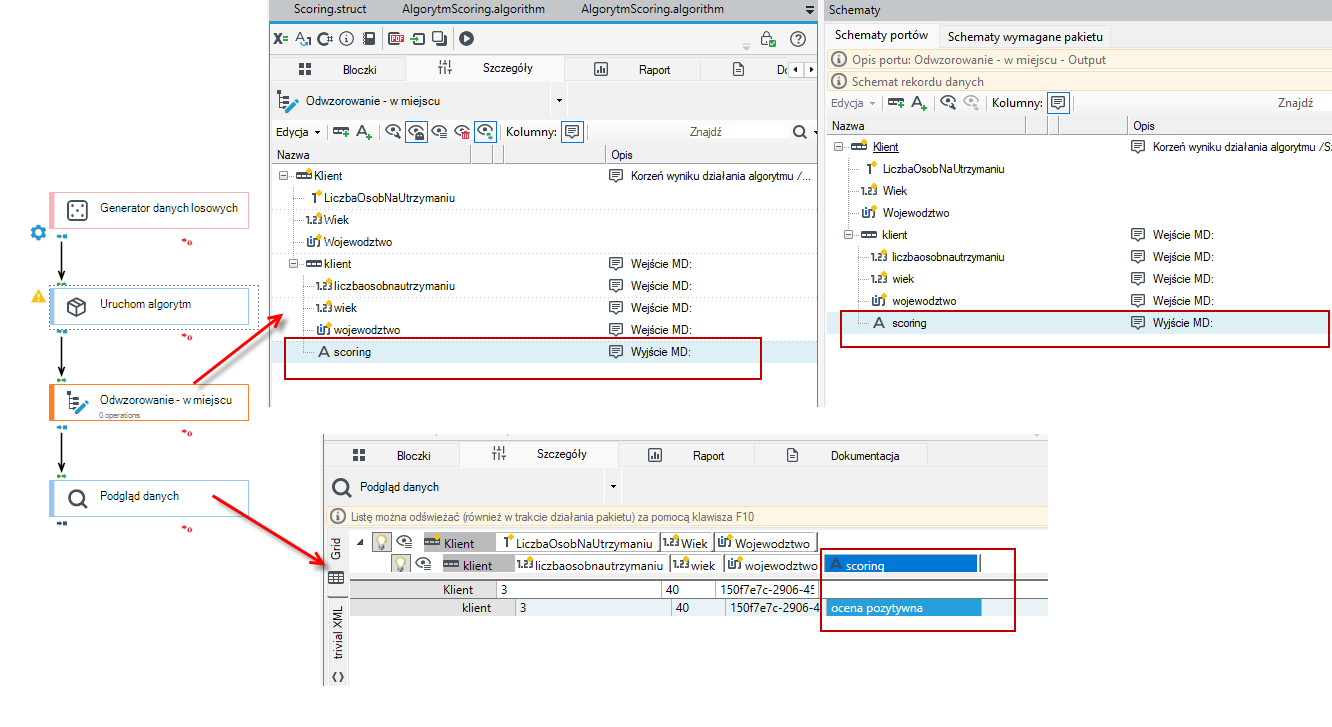Click the green arrow import icon
The width and height of the screenshot is (1332, 727).
417,39
